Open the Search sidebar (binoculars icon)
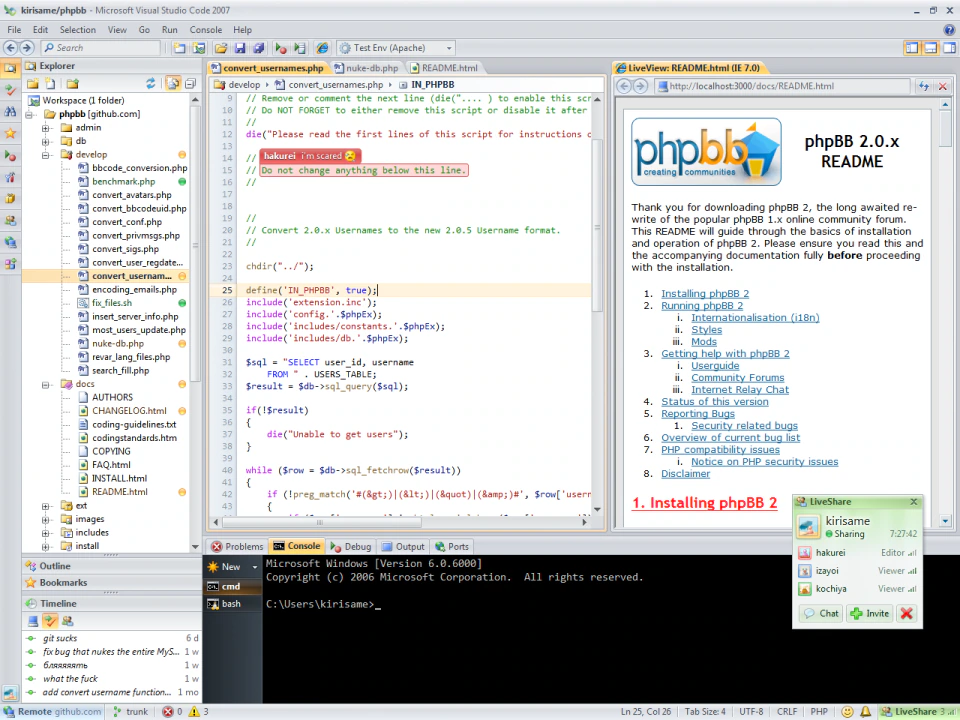 tap(11, 111)
